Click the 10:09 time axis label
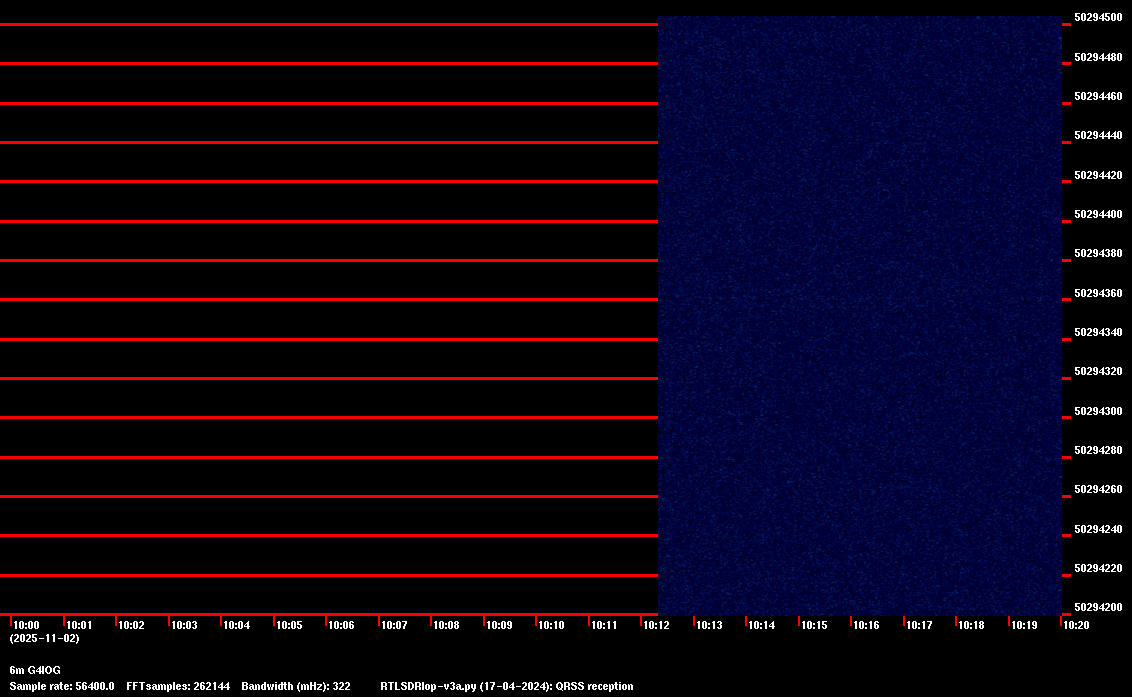This screenshot has height=697, width=1132. (499, 625)
